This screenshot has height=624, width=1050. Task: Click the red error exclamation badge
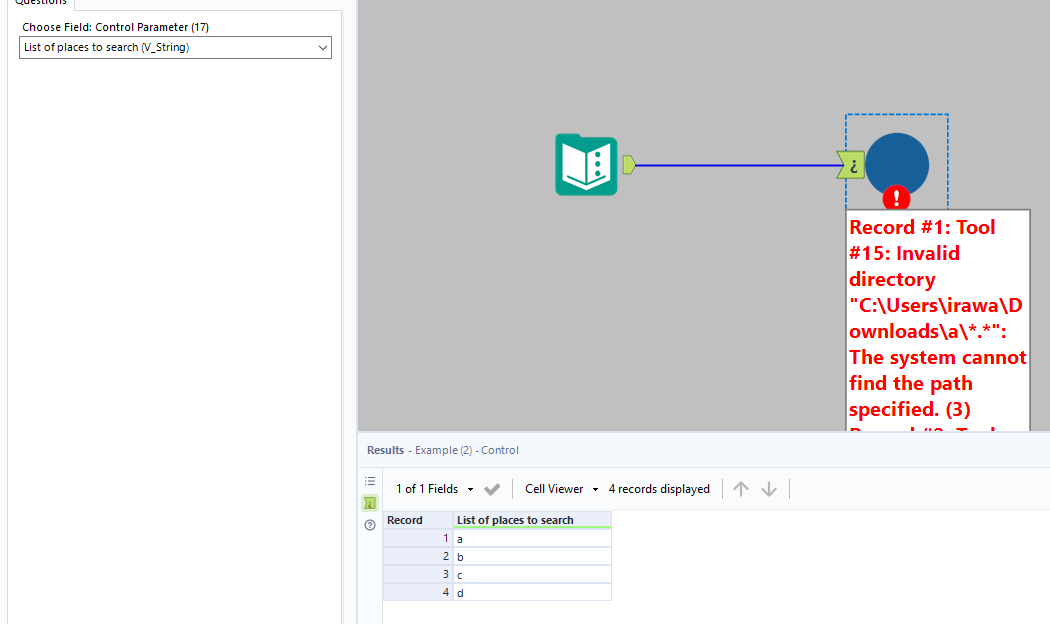[x=897, y=197]
